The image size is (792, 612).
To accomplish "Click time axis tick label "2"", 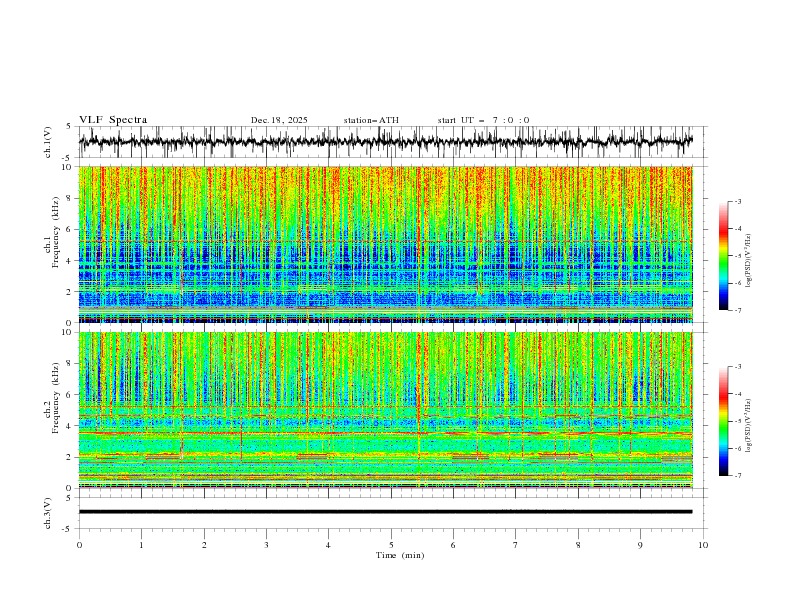I will 204,545.
